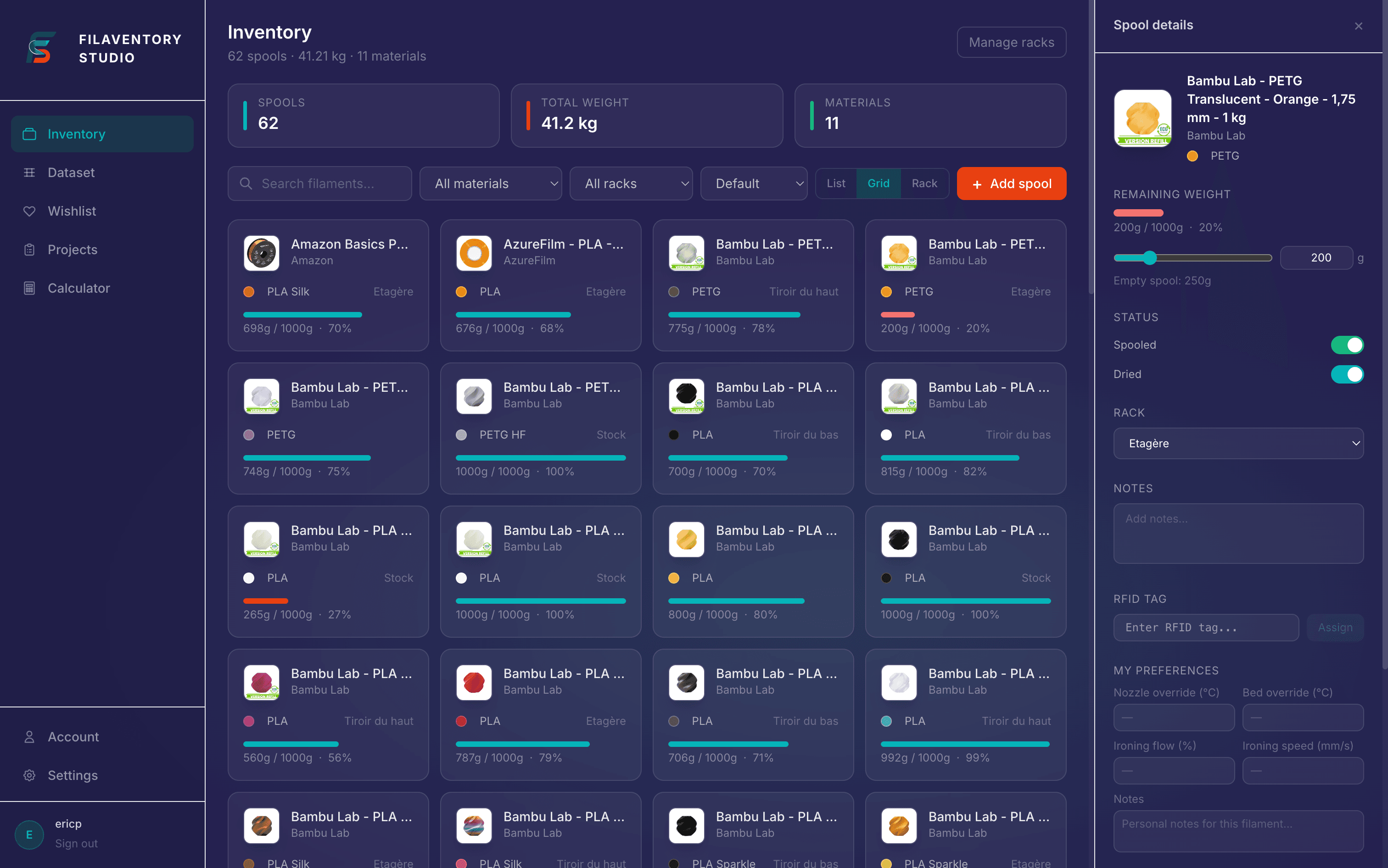1388x868 pixels.
Task: Go to Dataset page
Action: (102, 172)
